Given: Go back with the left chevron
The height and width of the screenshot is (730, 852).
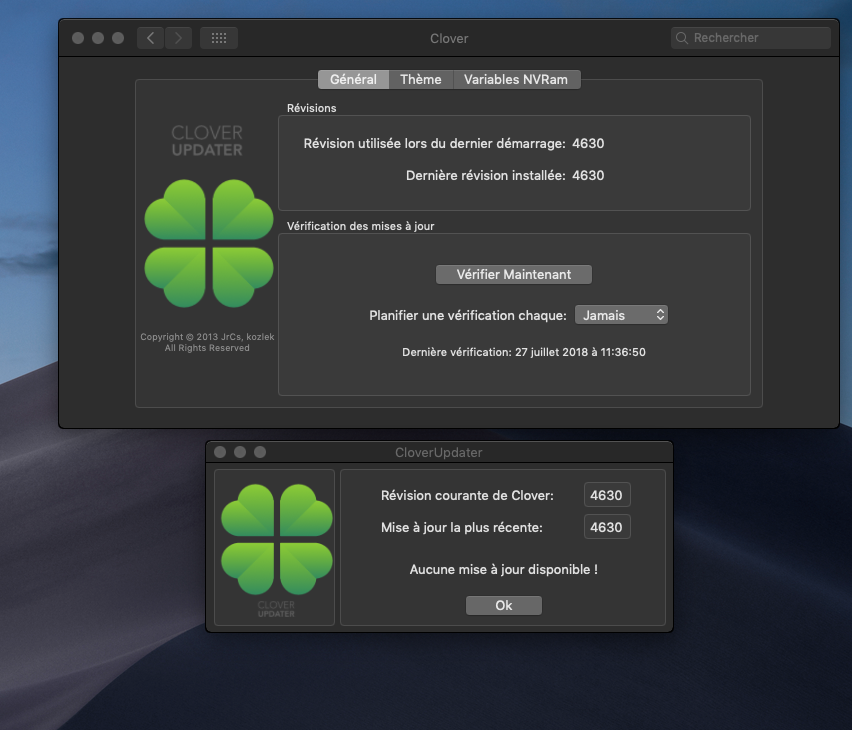Looking at the screenshot, I should click(151, 38).
